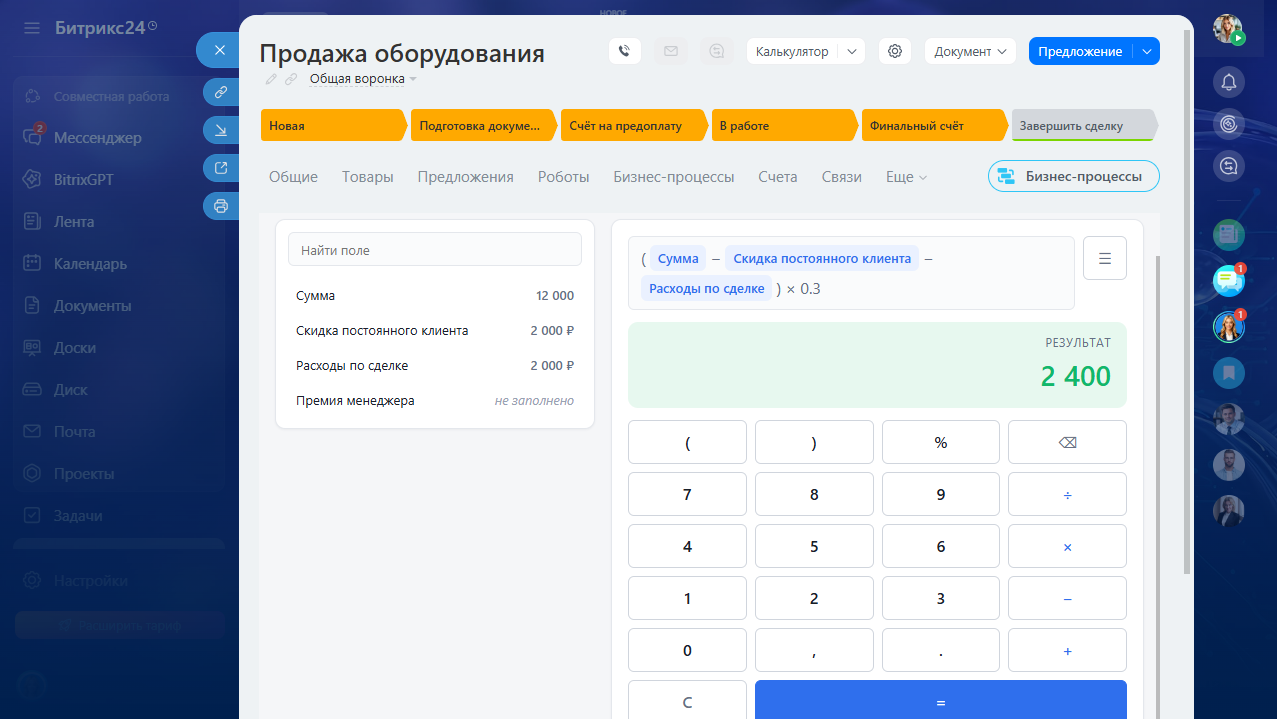Viewport: 1277px width, 719px height.
Task: Select Сумма field in field list
Action: 435,296
